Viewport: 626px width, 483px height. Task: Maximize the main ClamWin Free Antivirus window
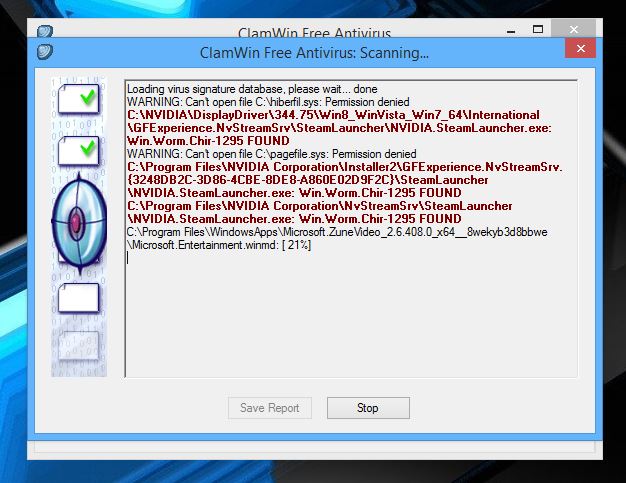pos(538,30)
